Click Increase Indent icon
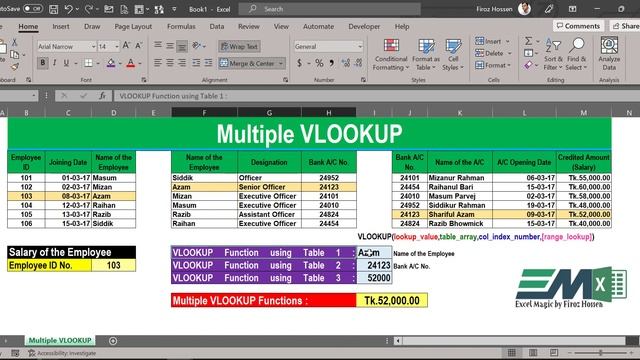Viewport: 640px width, 360px height. 208,63
